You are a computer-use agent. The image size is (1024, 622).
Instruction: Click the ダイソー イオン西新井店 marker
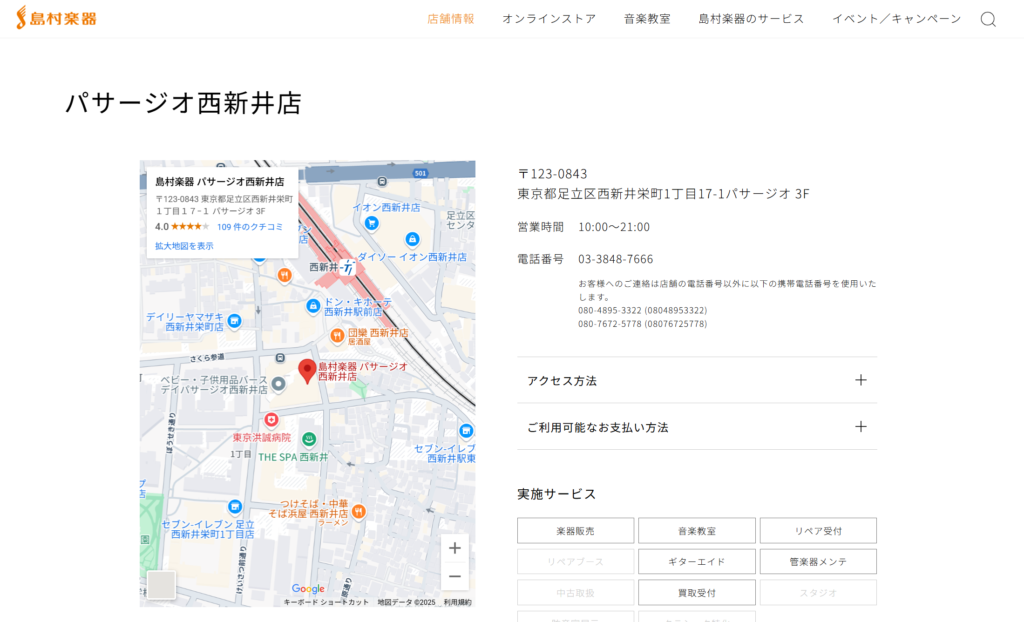[412, 239]
